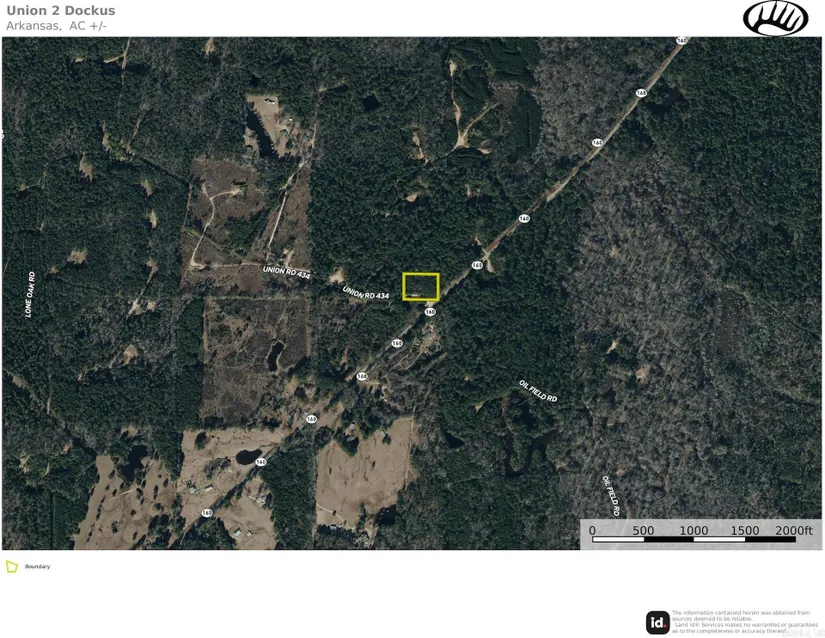Click the westernmost Union Rd 434 label
825x638 pixels.
point(287,272)
